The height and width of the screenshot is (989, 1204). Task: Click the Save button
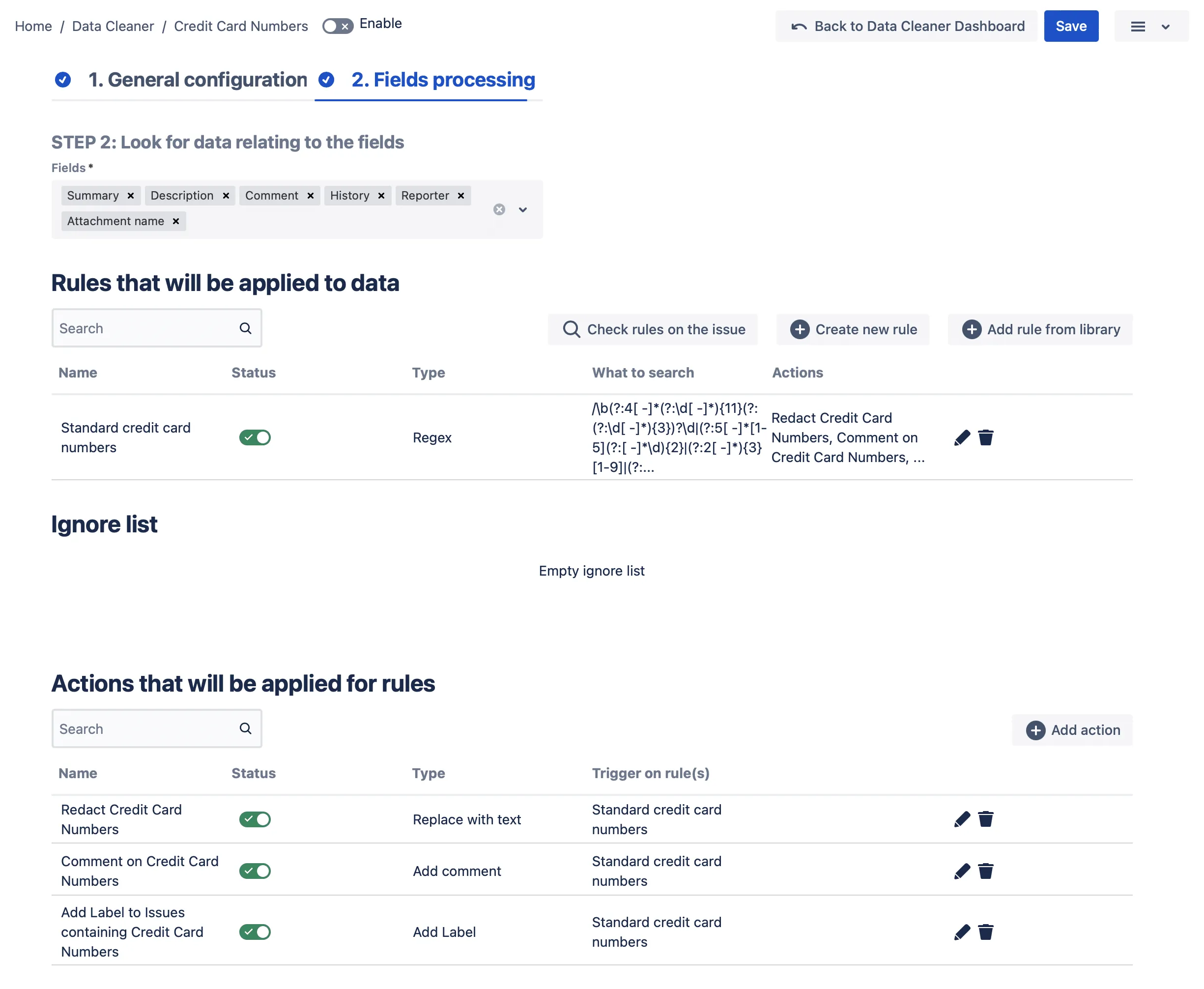[x=1071, y=26]
